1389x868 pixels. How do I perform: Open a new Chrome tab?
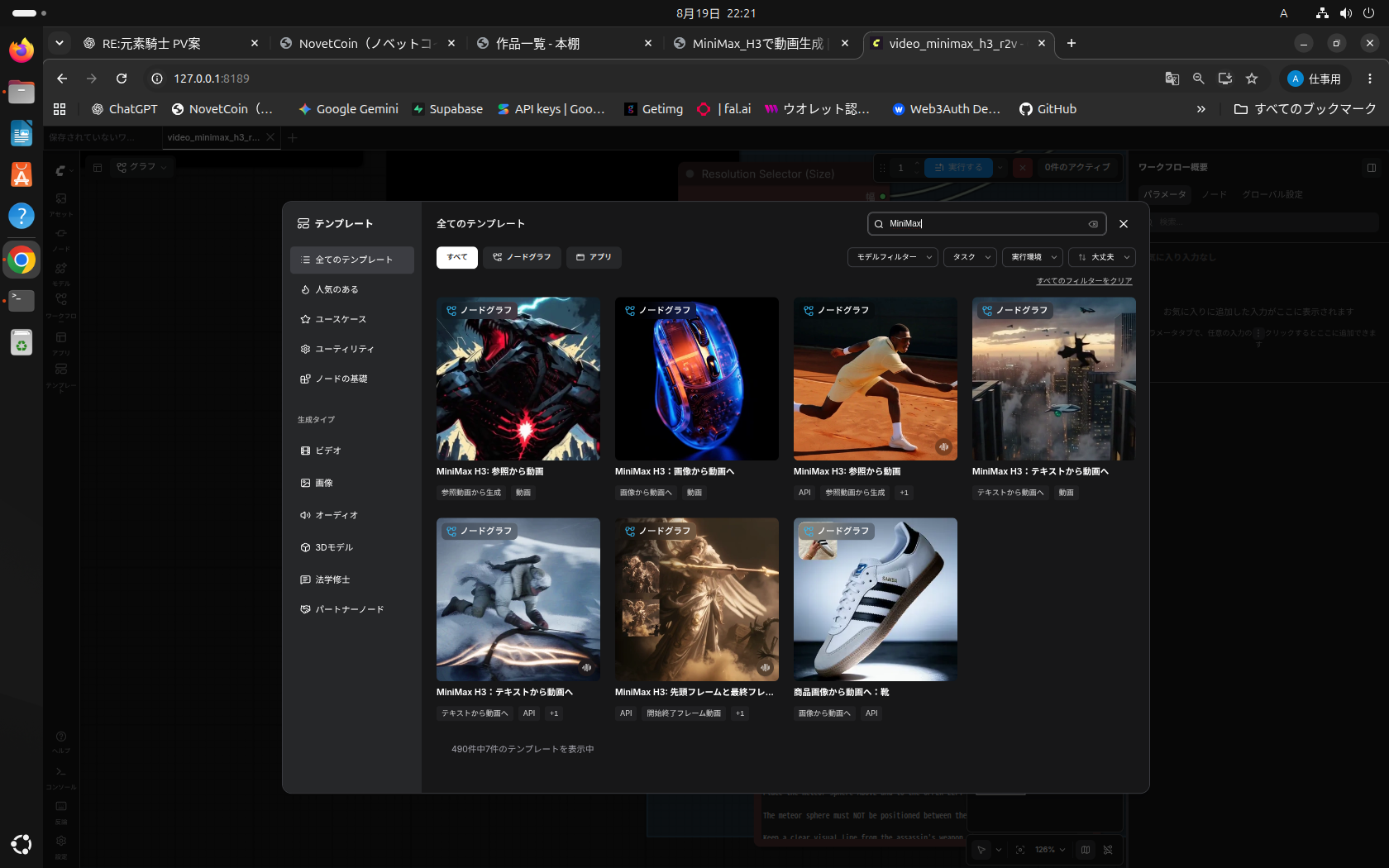(1072, 44)
